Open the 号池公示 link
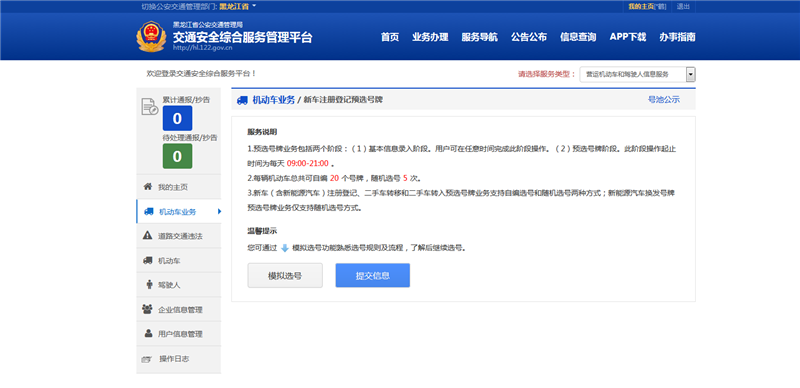 pyautogui.click(x=664, y=100)
